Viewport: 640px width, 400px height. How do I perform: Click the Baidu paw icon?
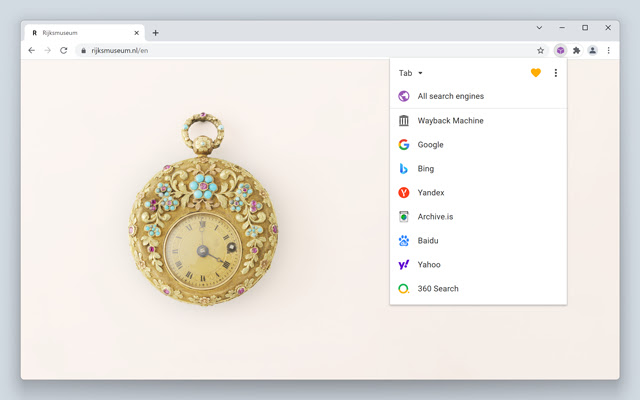coord(404,241)
